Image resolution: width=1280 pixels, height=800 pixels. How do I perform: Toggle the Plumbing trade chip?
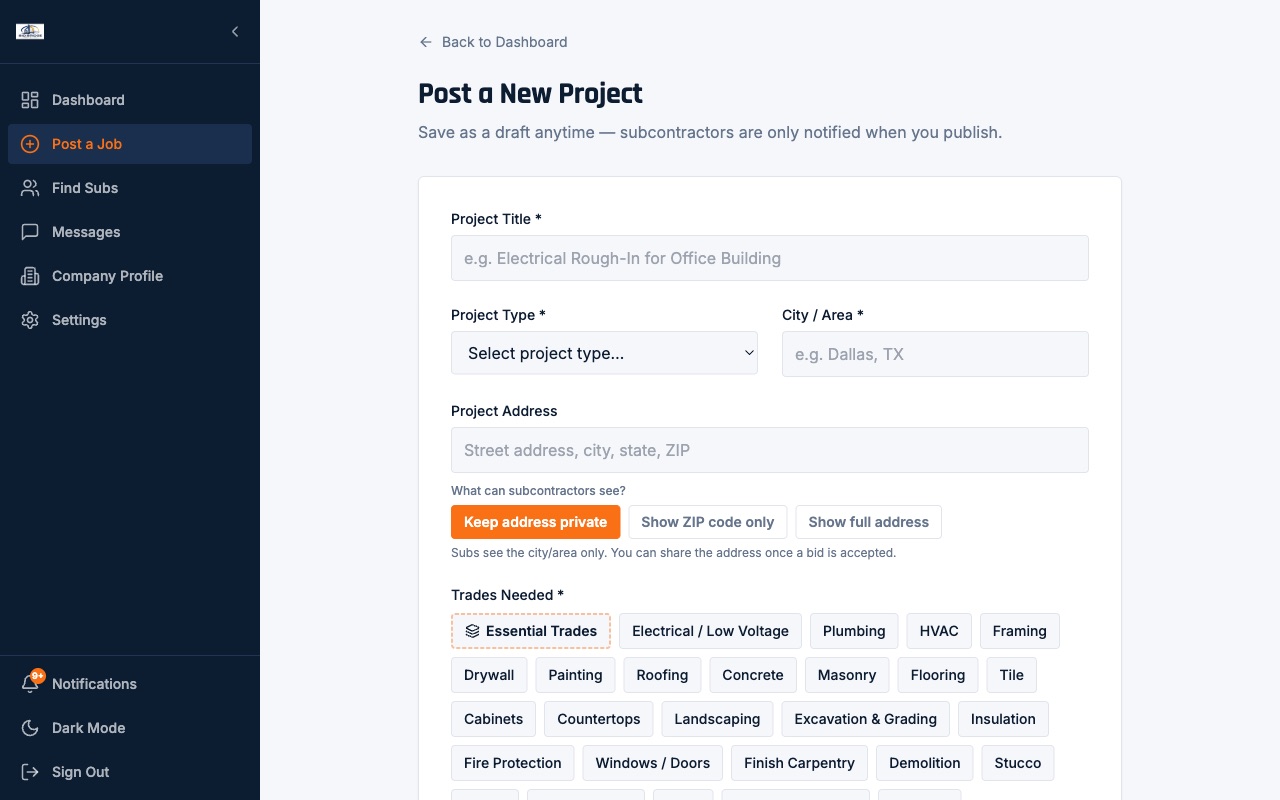pyautogui.click(x=854, y=631)
